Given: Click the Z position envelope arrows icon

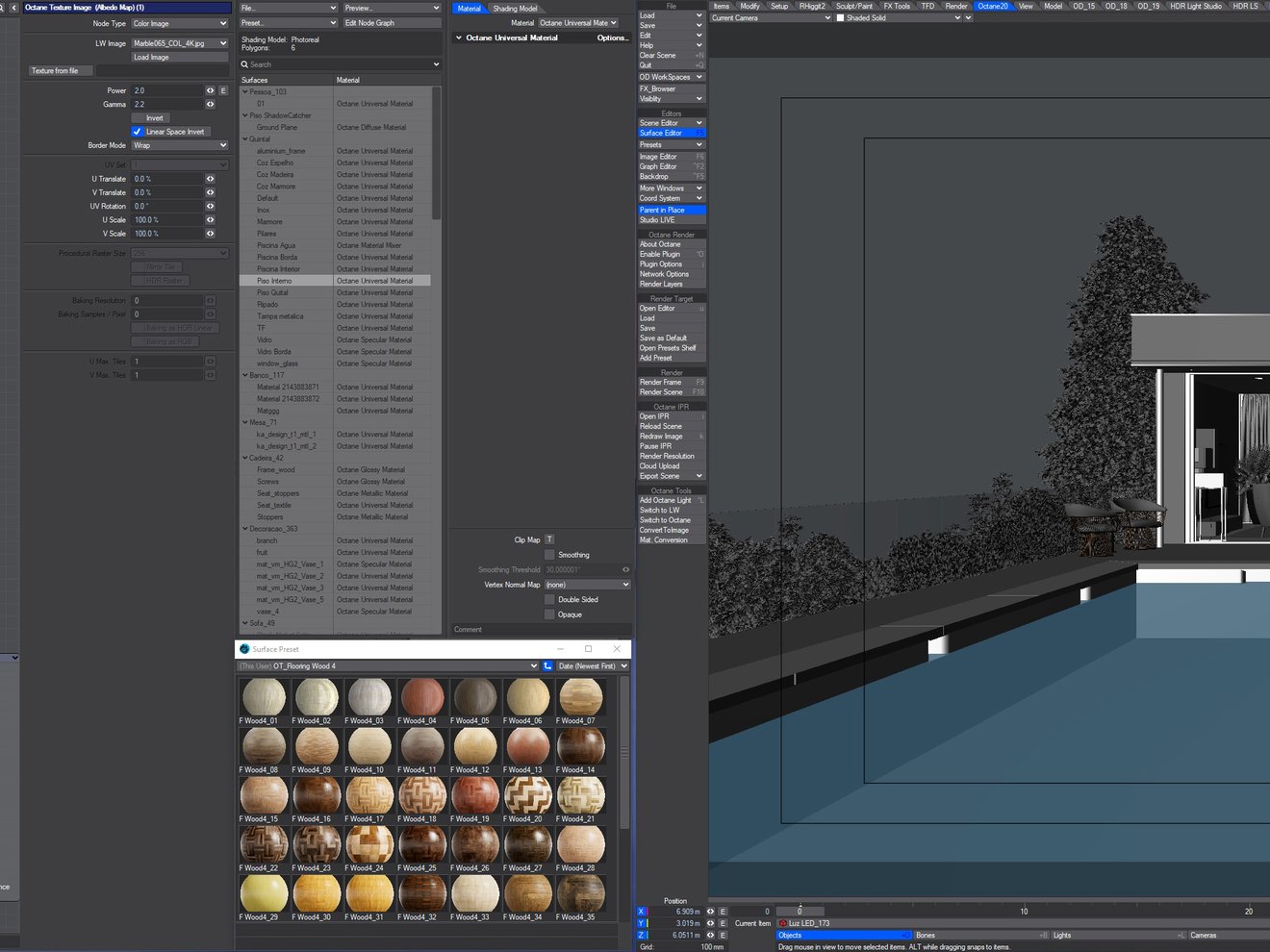Looking at the screenshot, I should click(711, 935).
